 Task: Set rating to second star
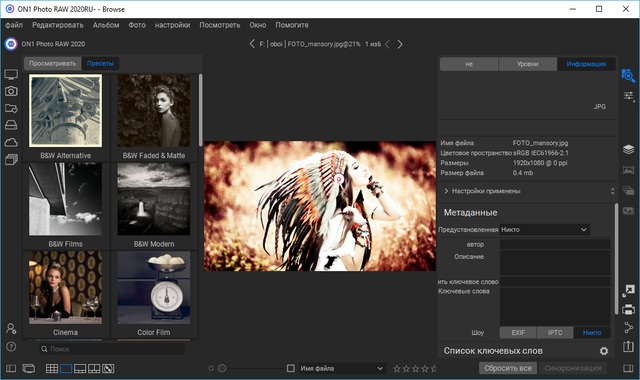[406, 369]
